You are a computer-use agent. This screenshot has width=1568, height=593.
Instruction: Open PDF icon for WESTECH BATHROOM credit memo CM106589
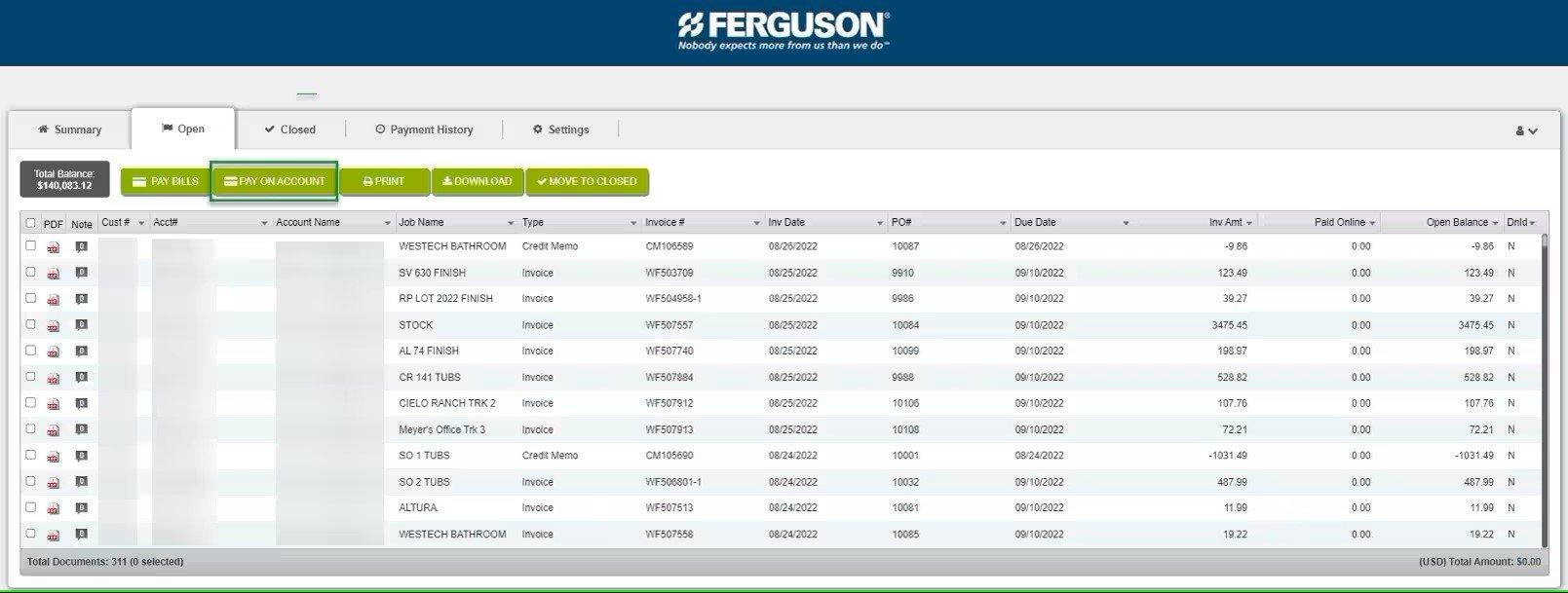tap(54, 247)
